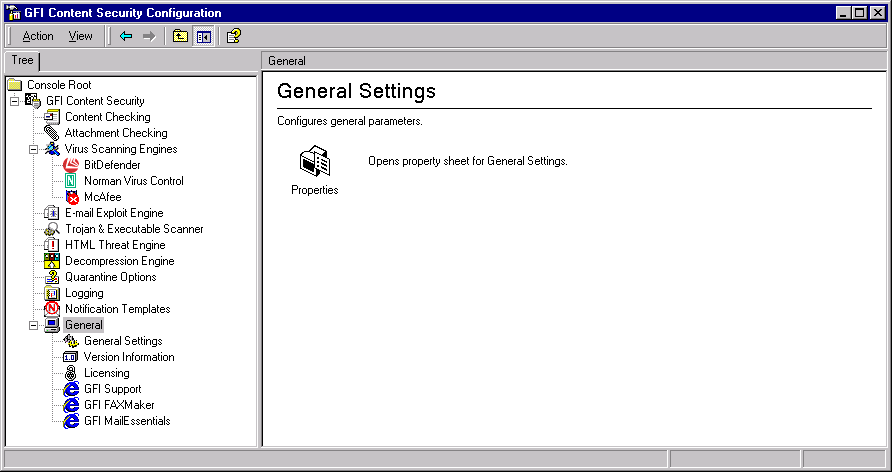Screen dimensions: 892x472
Task: Select the Quarantine Options label
Action: pos(110,277)
